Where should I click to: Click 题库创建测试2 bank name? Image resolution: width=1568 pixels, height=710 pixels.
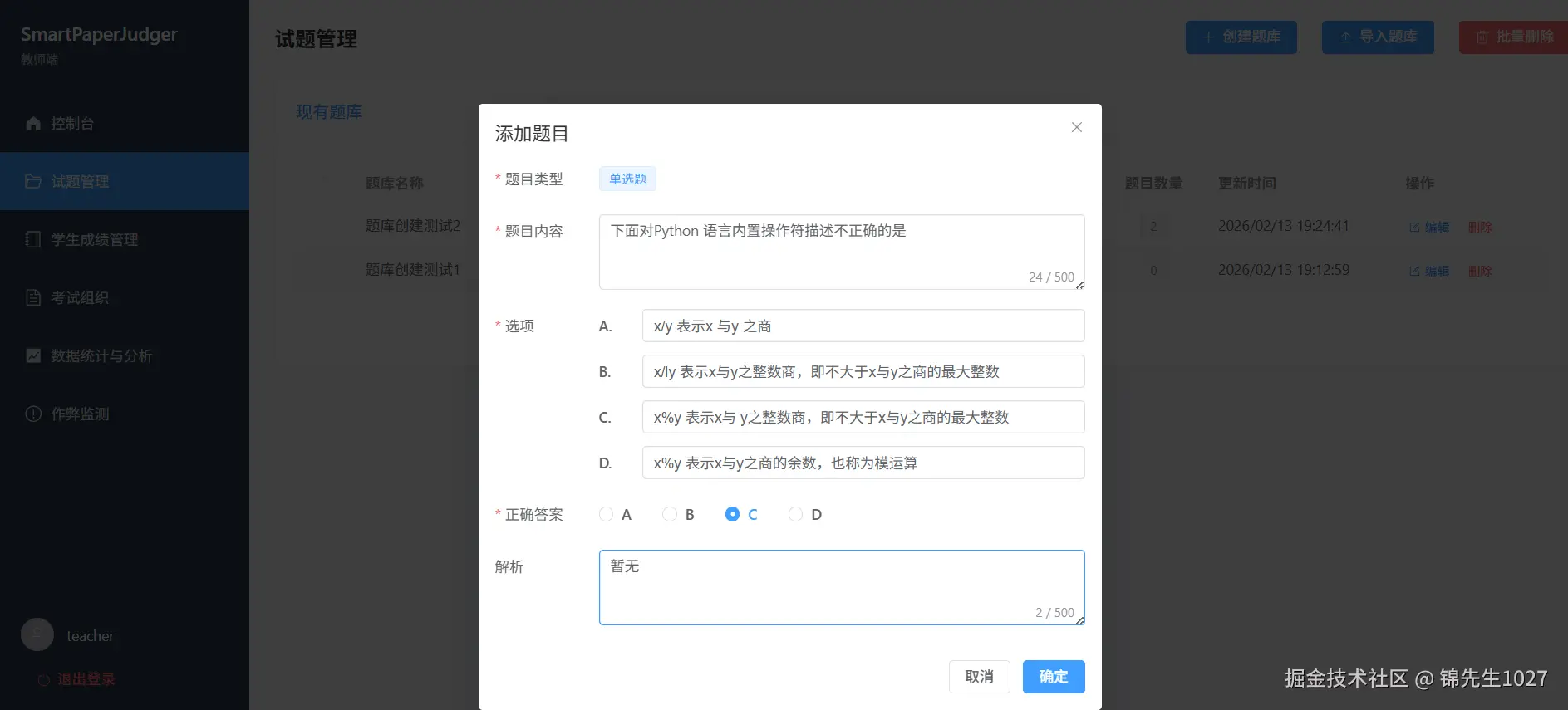point(413,226)
